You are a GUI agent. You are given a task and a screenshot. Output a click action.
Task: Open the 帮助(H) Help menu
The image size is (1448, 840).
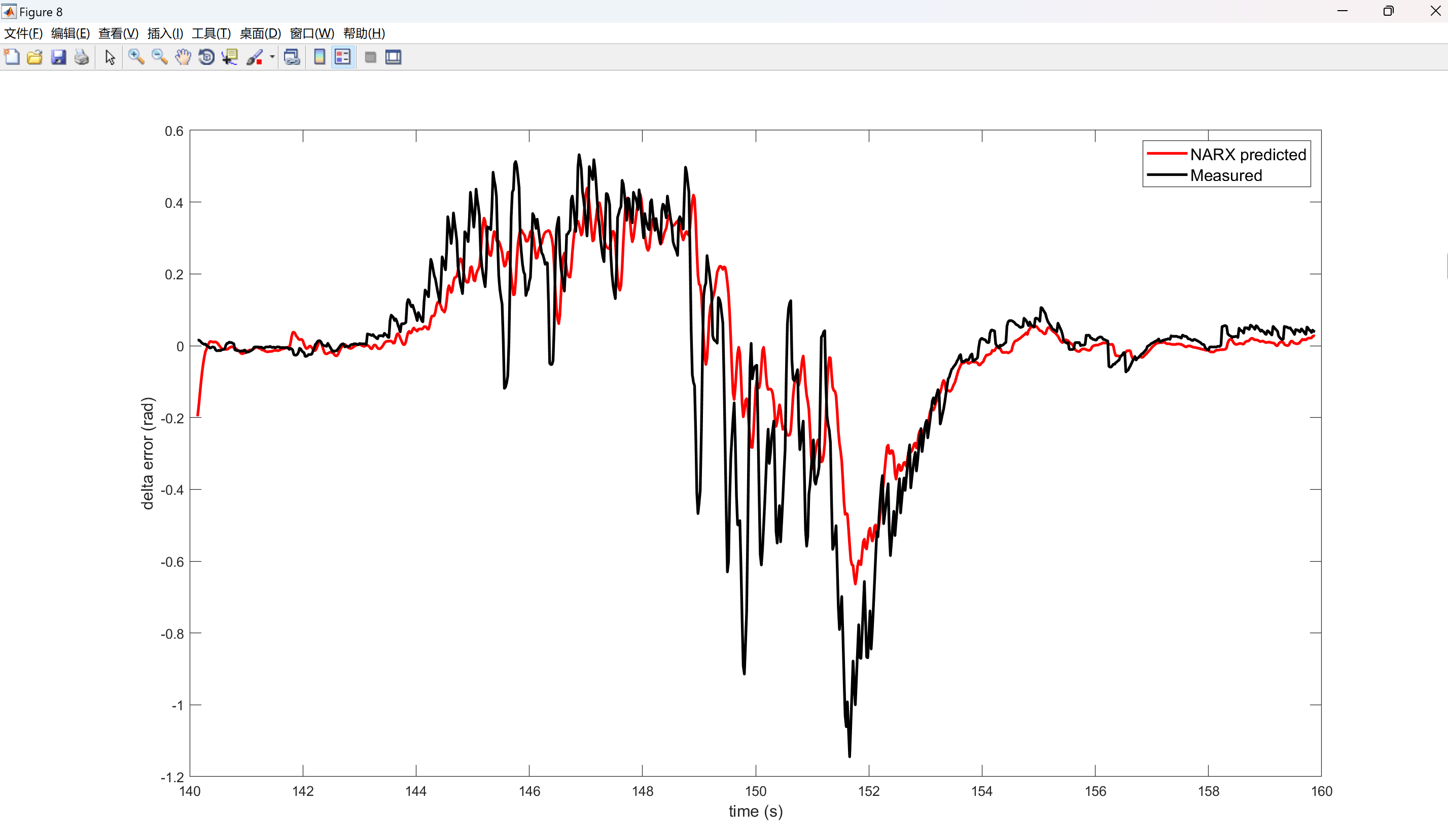[x=364, y=33]
